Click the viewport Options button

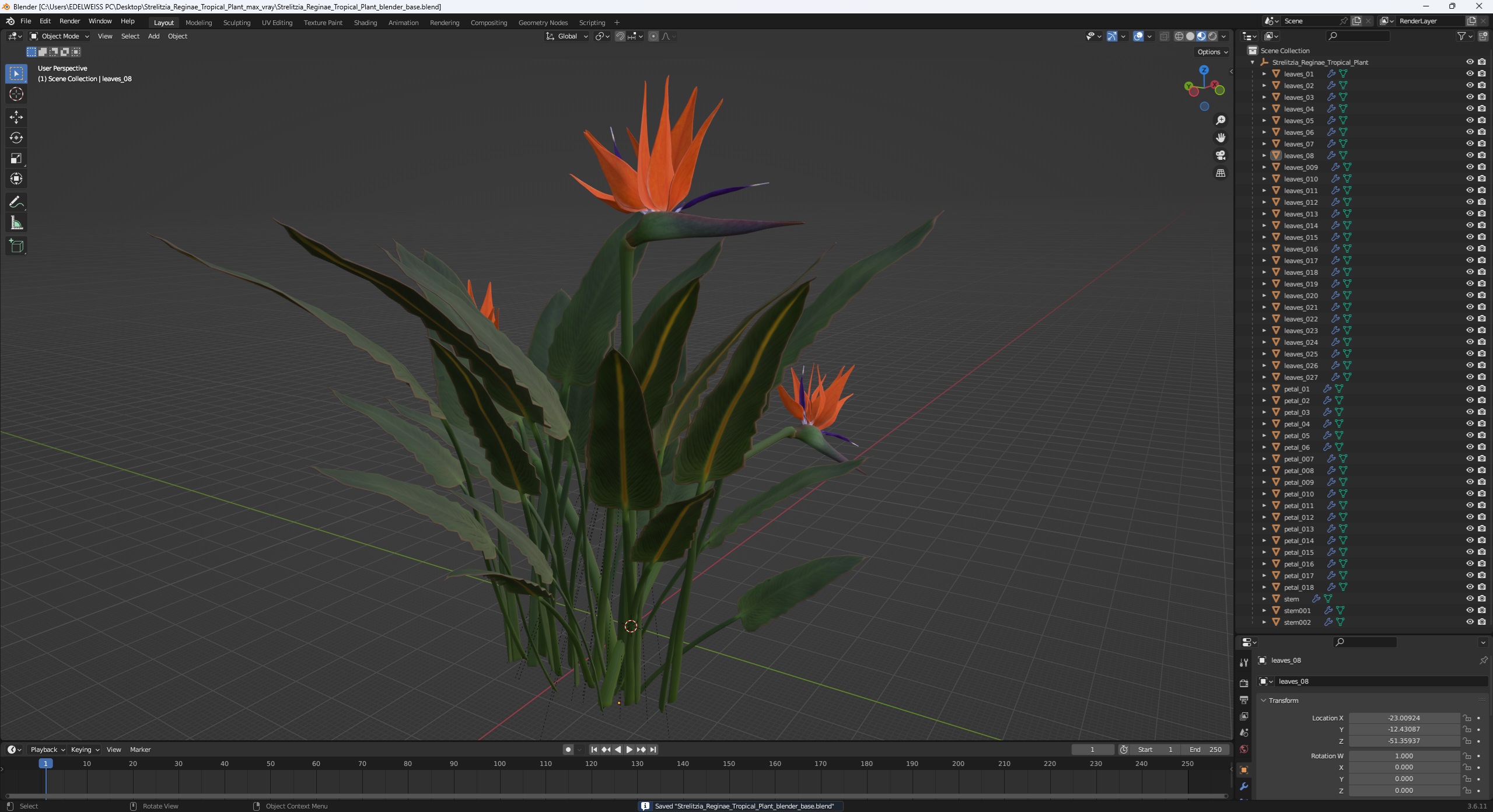[1212, 52]
